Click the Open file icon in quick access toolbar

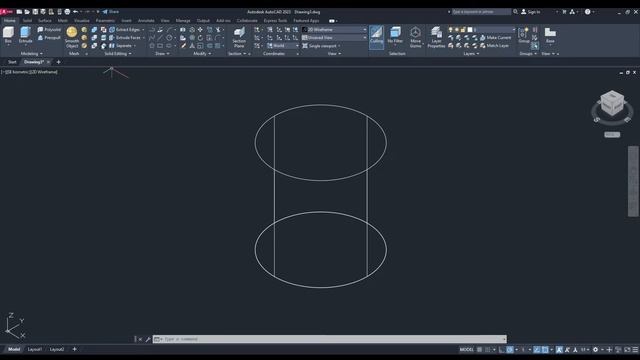pos(27,12)
